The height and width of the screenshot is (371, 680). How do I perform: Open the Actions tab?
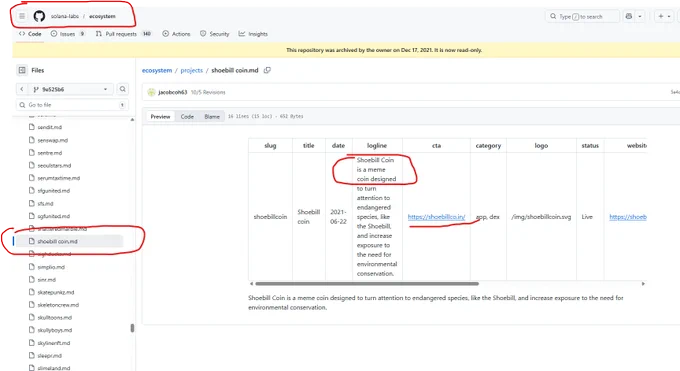pos(177,34)
